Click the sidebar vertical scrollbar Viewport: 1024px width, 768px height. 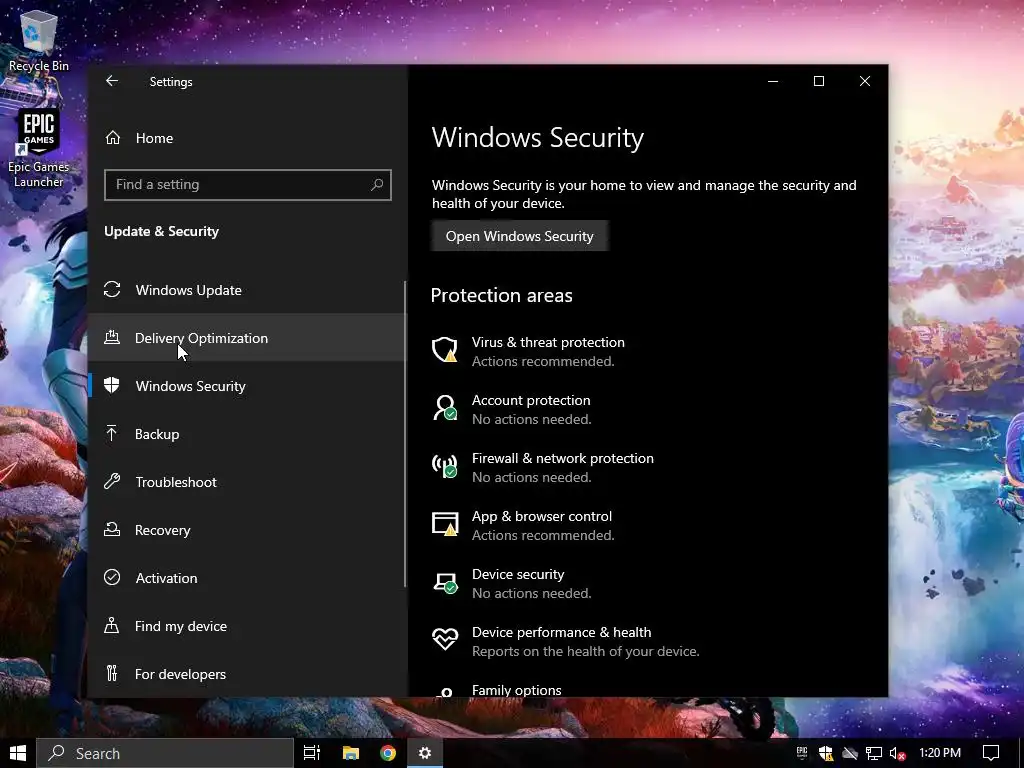405,434
